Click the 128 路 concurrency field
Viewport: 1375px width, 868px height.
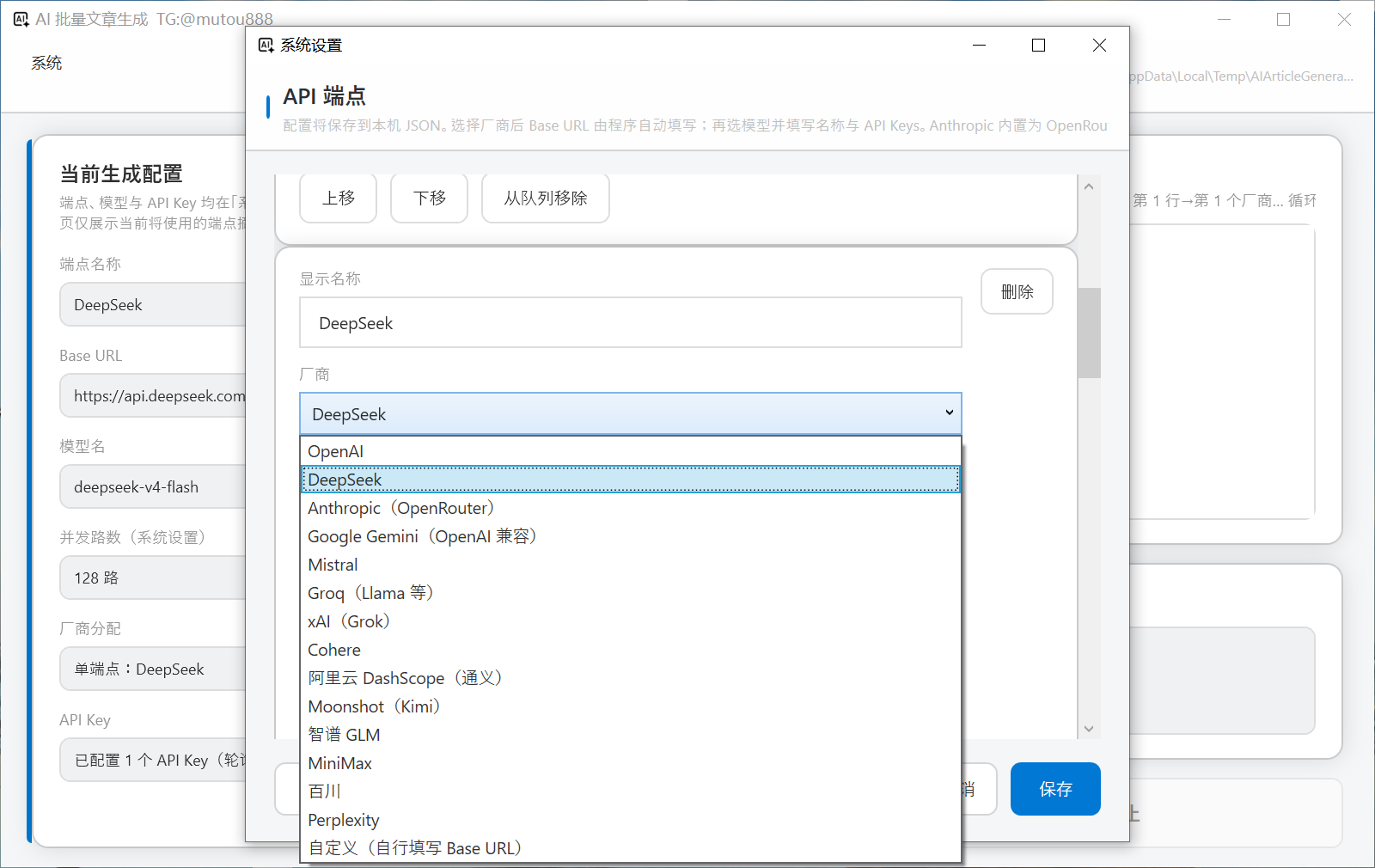(x=153, y=578)
